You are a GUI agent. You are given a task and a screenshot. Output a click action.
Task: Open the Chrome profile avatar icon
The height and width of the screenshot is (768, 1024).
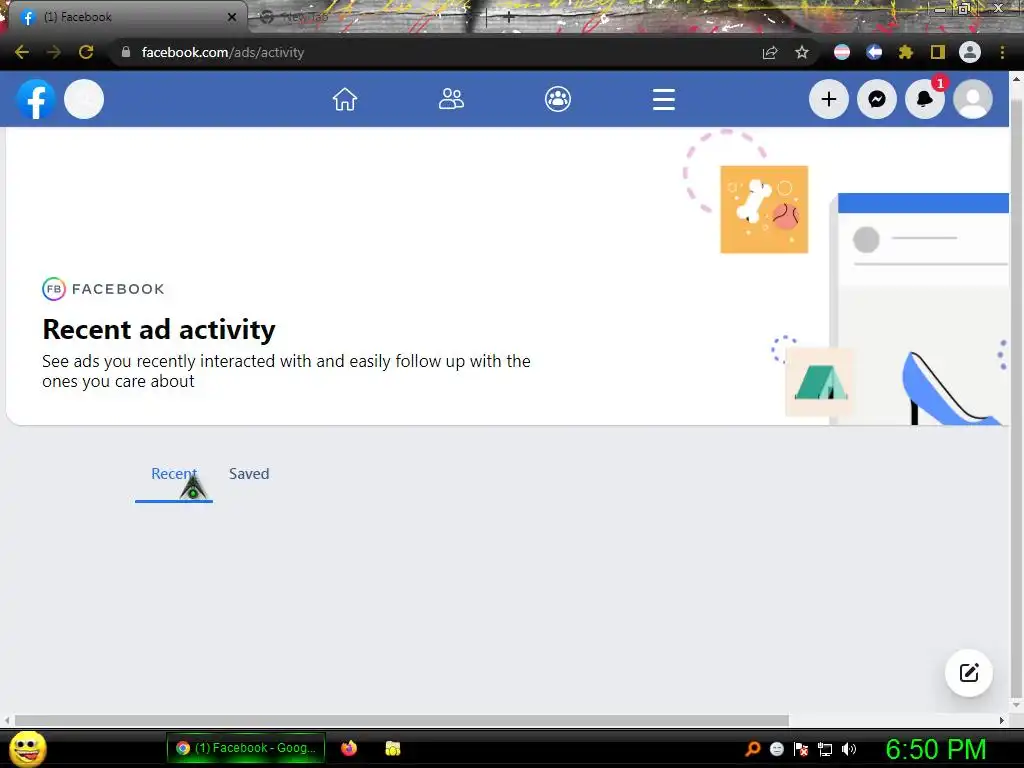pyautogui.click(x=970, y=52)
